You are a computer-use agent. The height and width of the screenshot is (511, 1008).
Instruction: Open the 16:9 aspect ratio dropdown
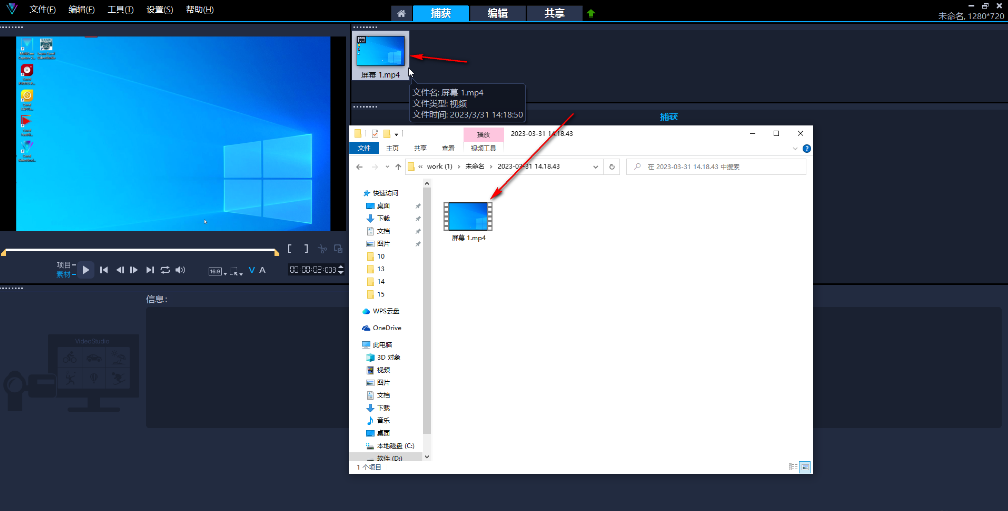(x=216, y=271)
